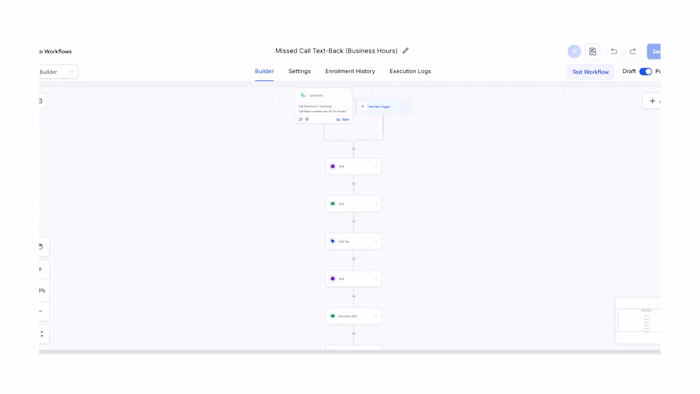Open options menu on Add Tag step
This screenshot has height=394, width=700.
tap(375, 241)
